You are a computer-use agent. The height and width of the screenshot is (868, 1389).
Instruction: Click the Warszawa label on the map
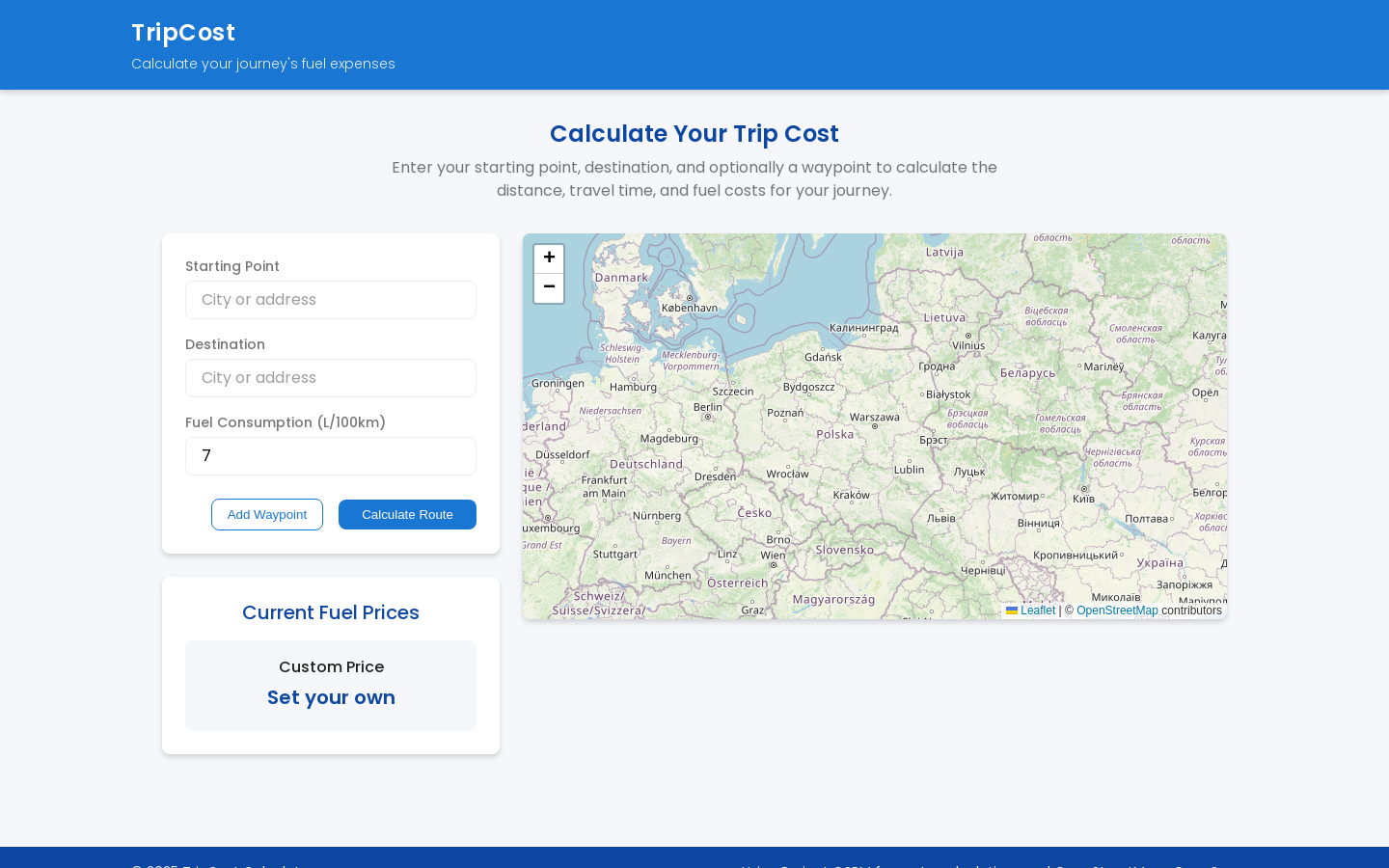click(x=875, y=418)
